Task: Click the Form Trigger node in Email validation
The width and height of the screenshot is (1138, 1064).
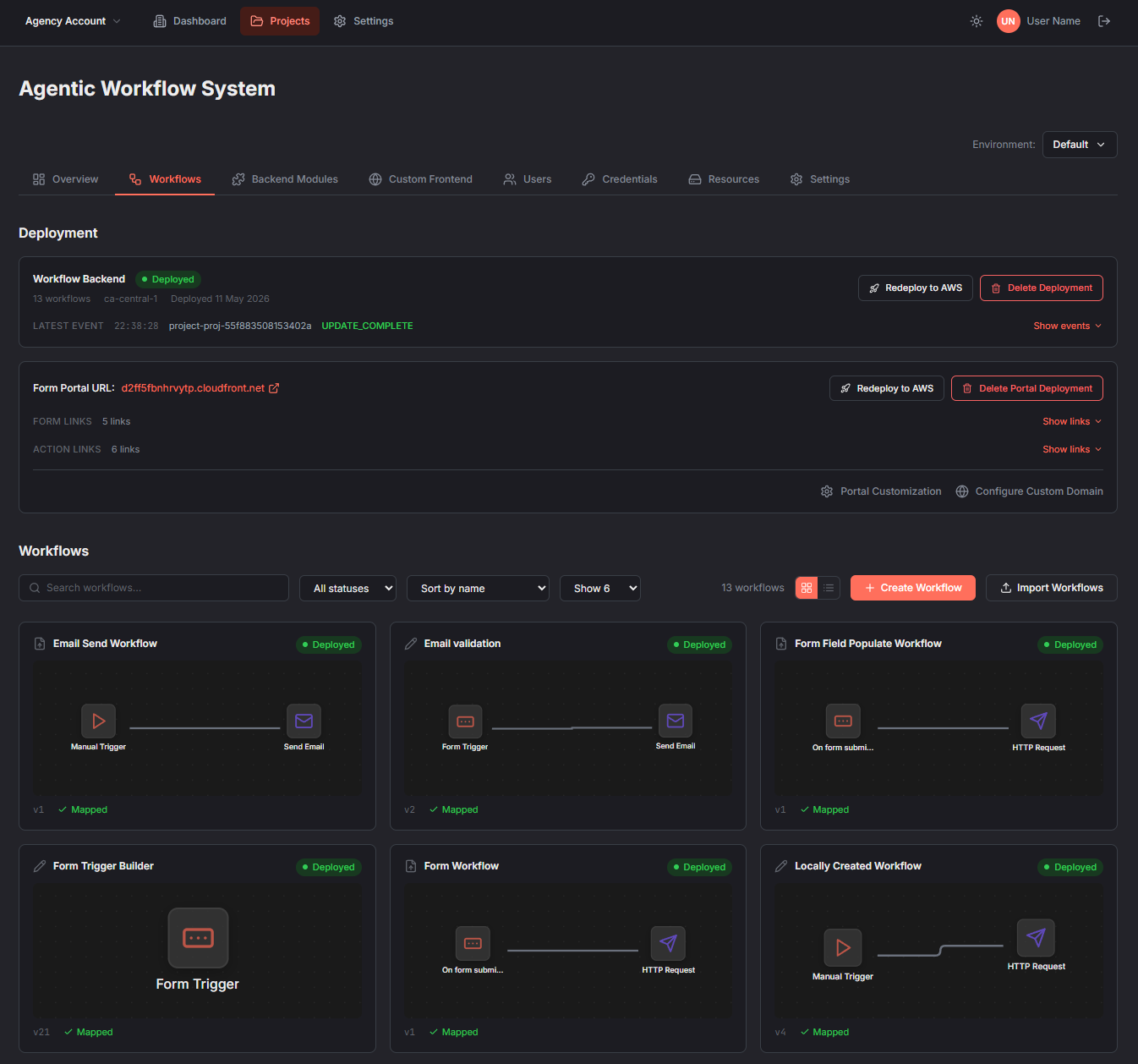Action: click(465, 721)
